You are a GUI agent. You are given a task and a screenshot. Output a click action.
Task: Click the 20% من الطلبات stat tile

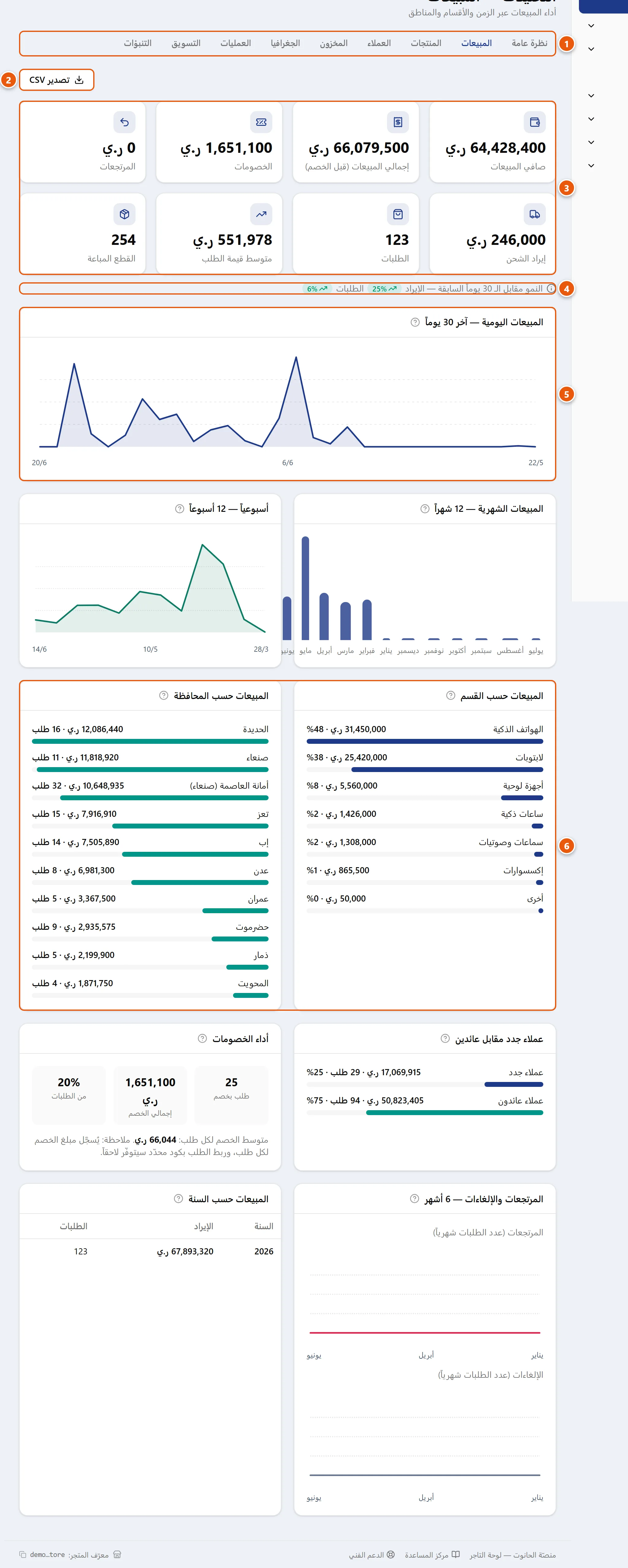[x=69, y=1095]
